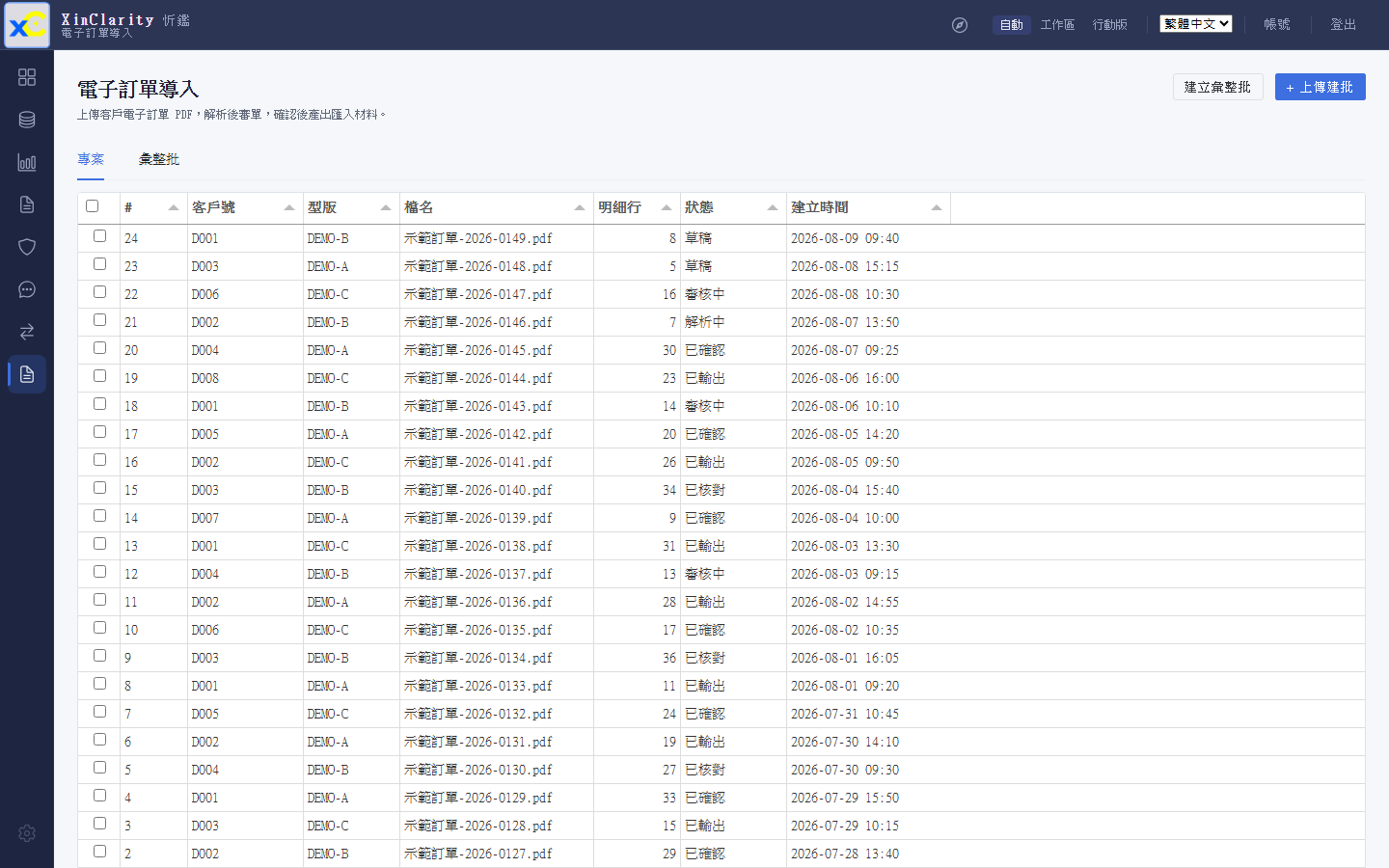Screen dimensions: 1389x868
Task: Switch to the 彙整批 tab
Action: pos(159,159)
